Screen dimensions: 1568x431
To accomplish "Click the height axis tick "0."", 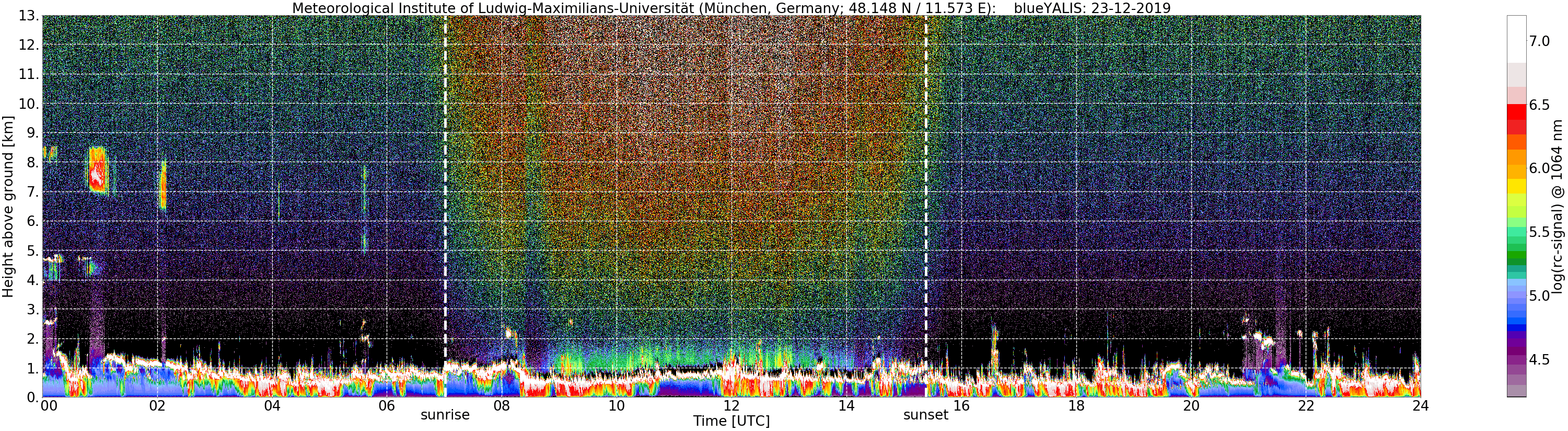I will [33, 398].
